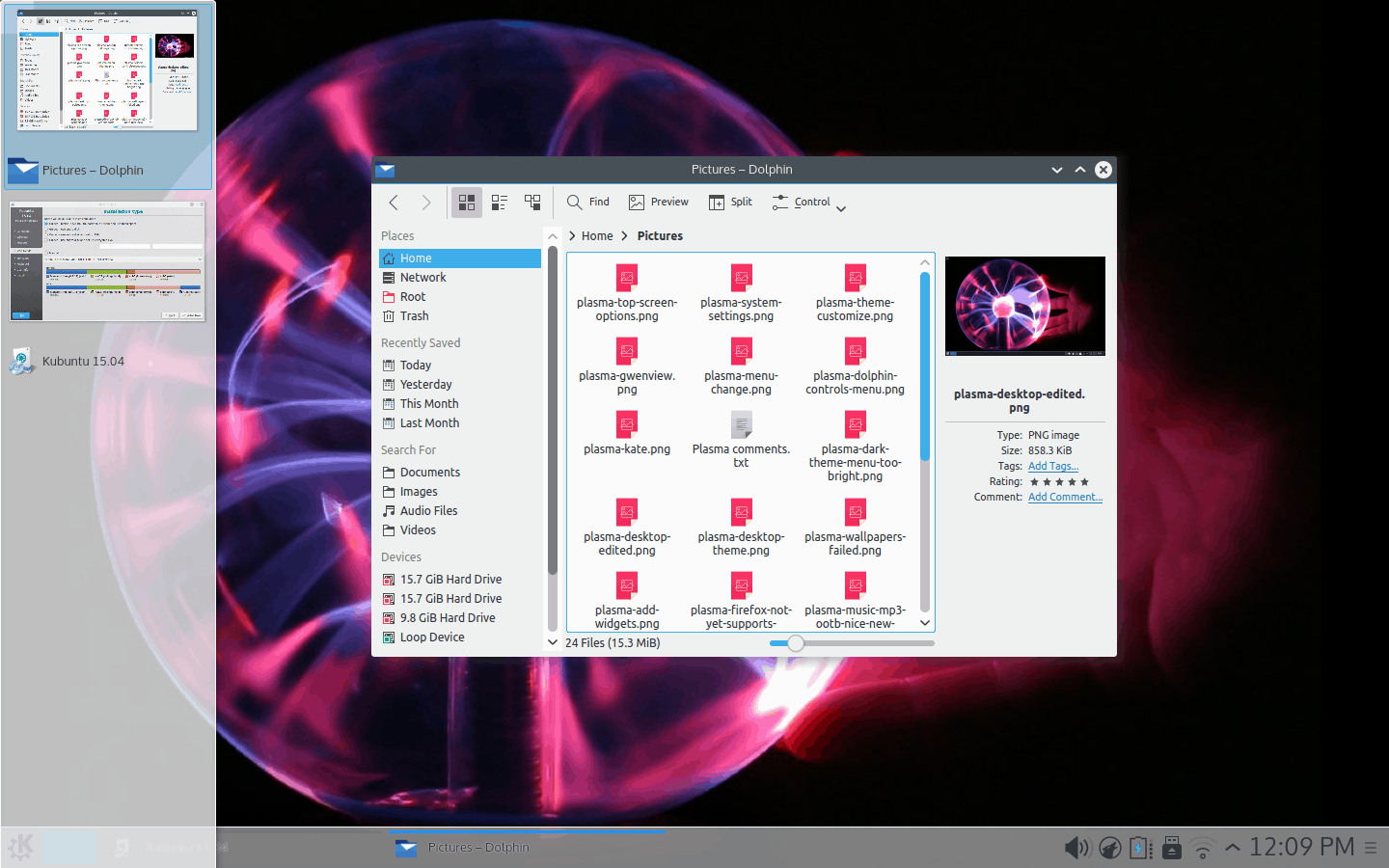Select Plasma comments.txt file
Screen dimensions: 1389x868
[x=741, y=440]
